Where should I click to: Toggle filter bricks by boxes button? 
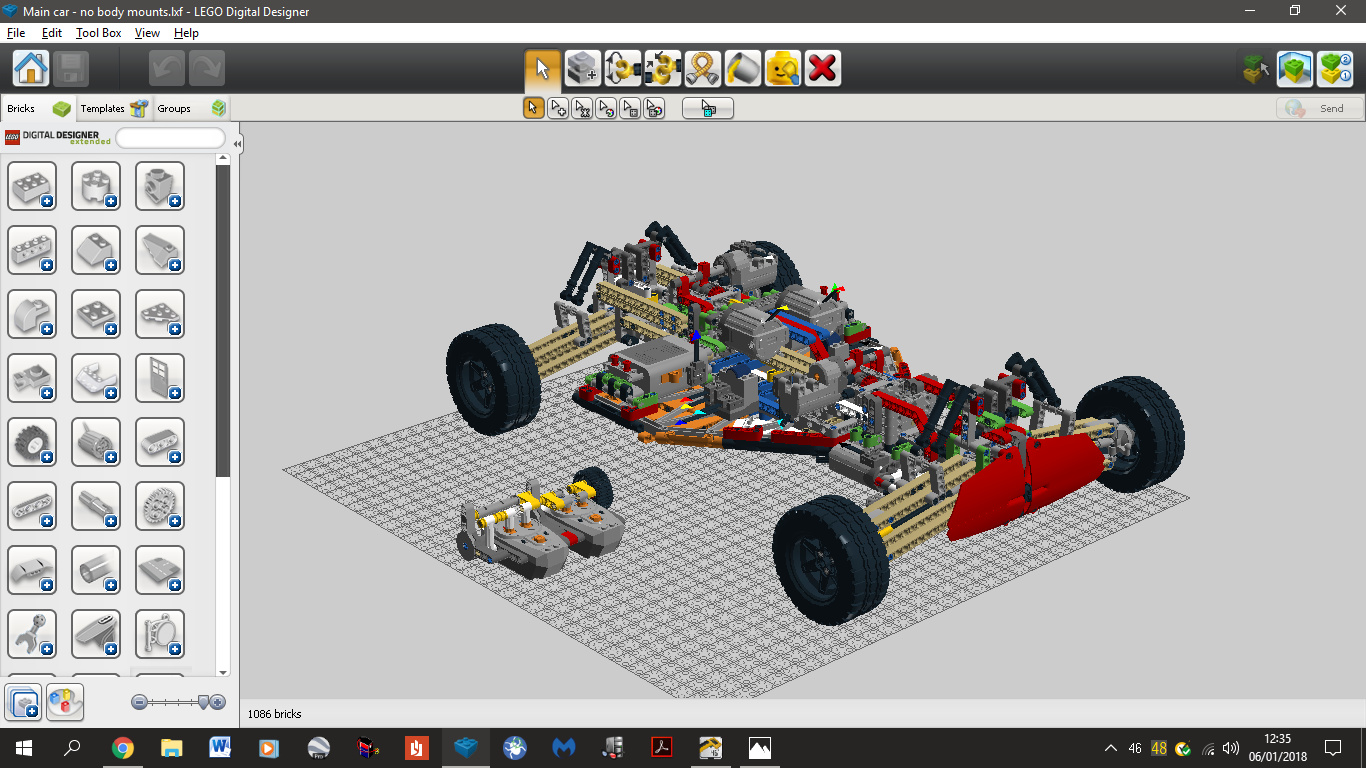click(x=23, y=702)
